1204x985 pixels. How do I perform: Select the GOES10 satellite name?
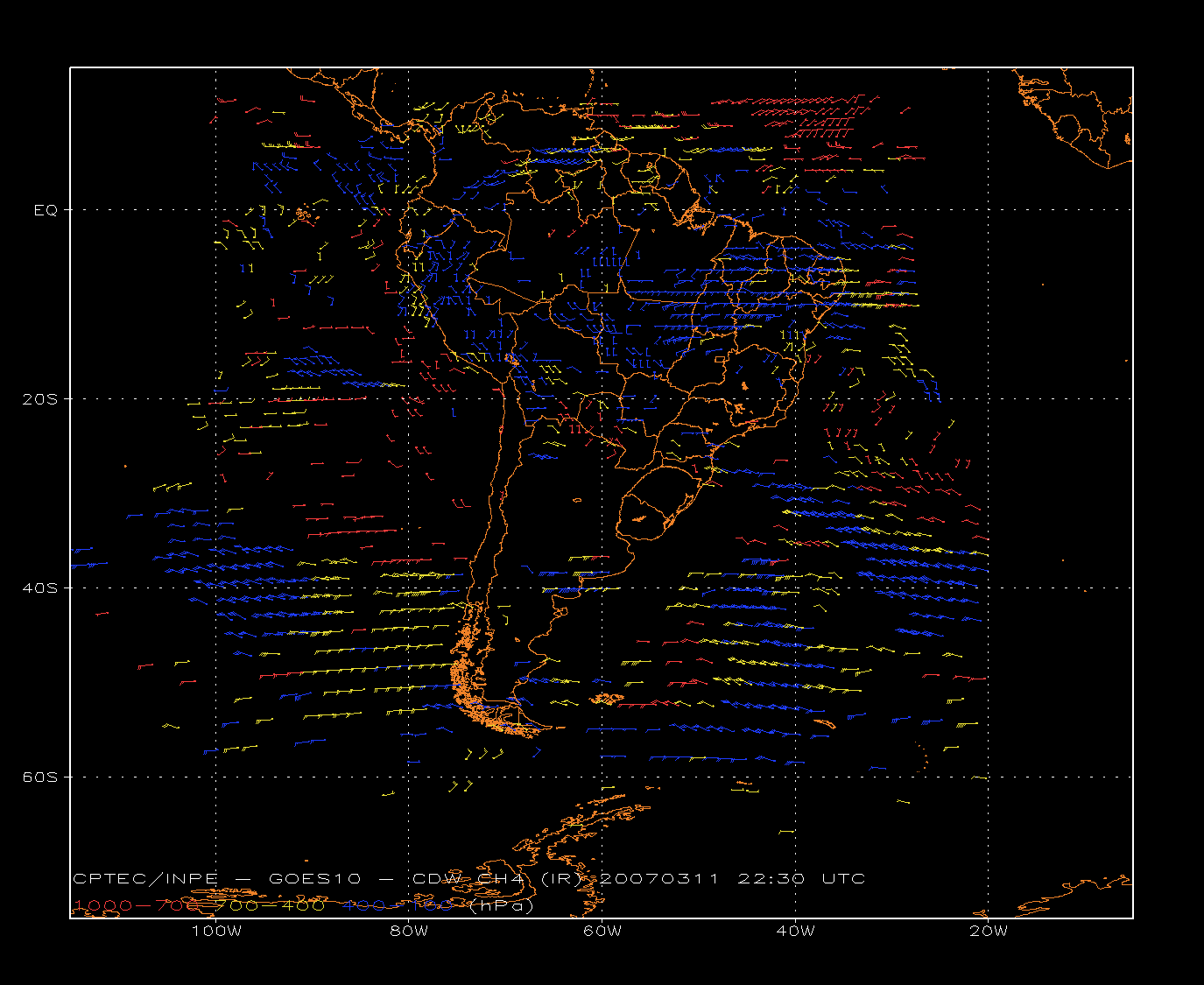click(315, 879)
